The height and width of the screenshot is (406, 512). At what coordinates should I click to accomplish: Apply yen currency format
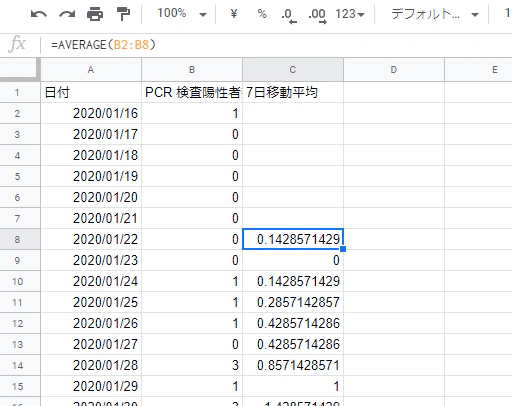point(234,14)
